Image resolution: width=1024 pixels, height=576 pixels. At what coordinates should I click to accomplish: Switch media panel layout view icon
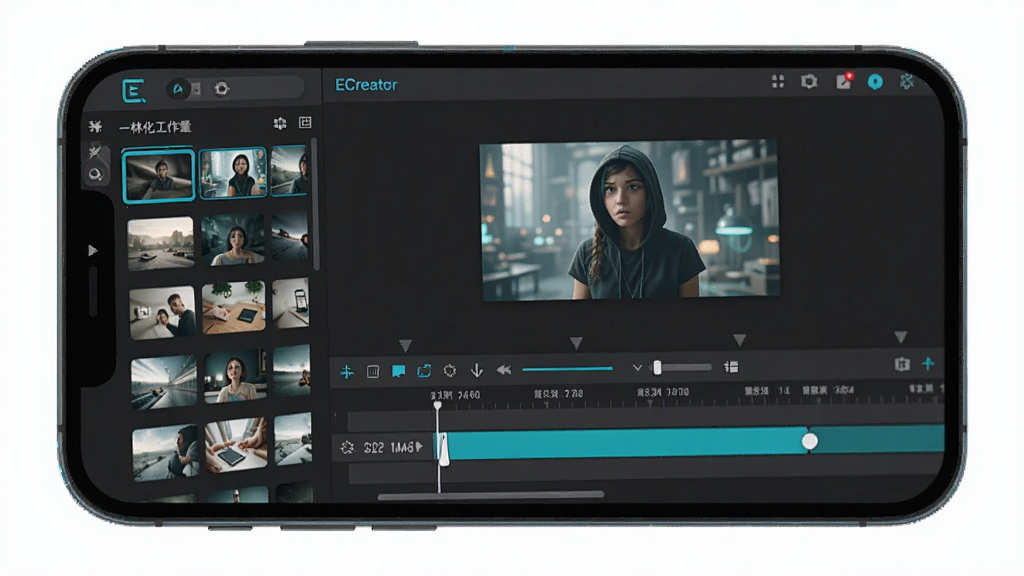(305, 122)
